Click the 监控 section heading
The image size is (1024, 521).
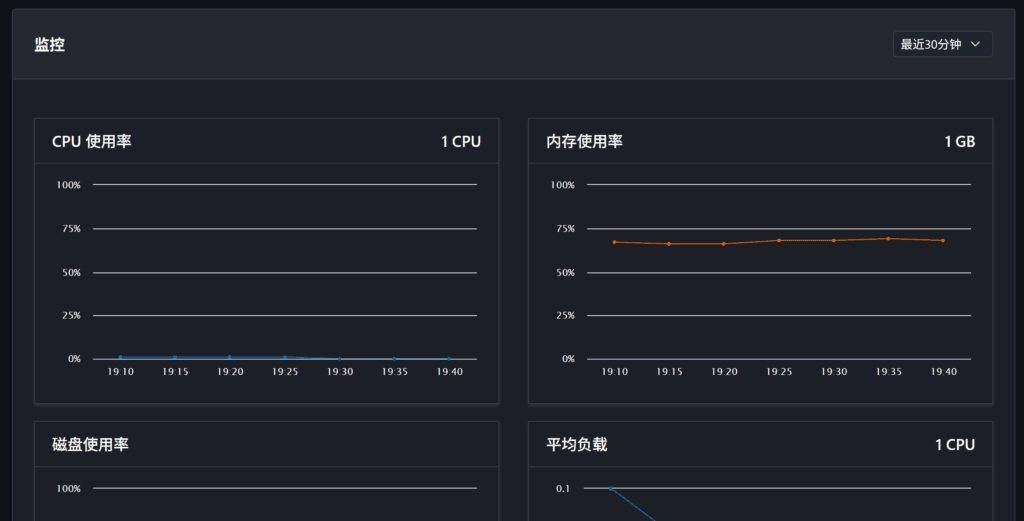50,44
